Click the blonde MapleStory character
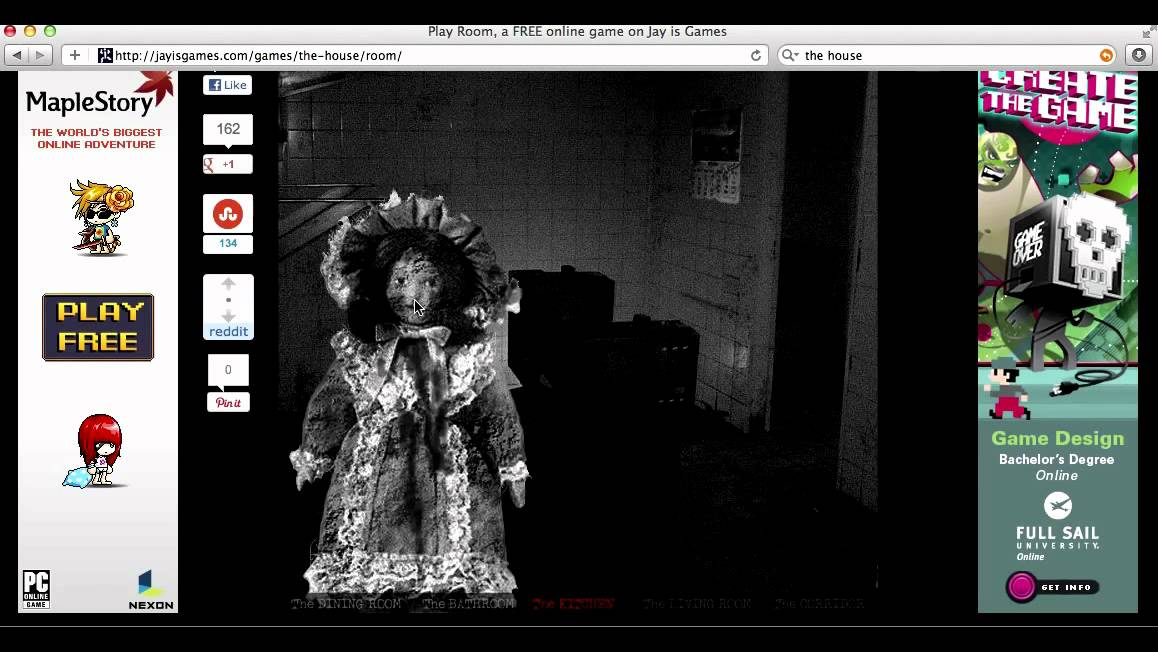Screen dimensions: 1158x652 pyautogui.click(x=102, y=218)
